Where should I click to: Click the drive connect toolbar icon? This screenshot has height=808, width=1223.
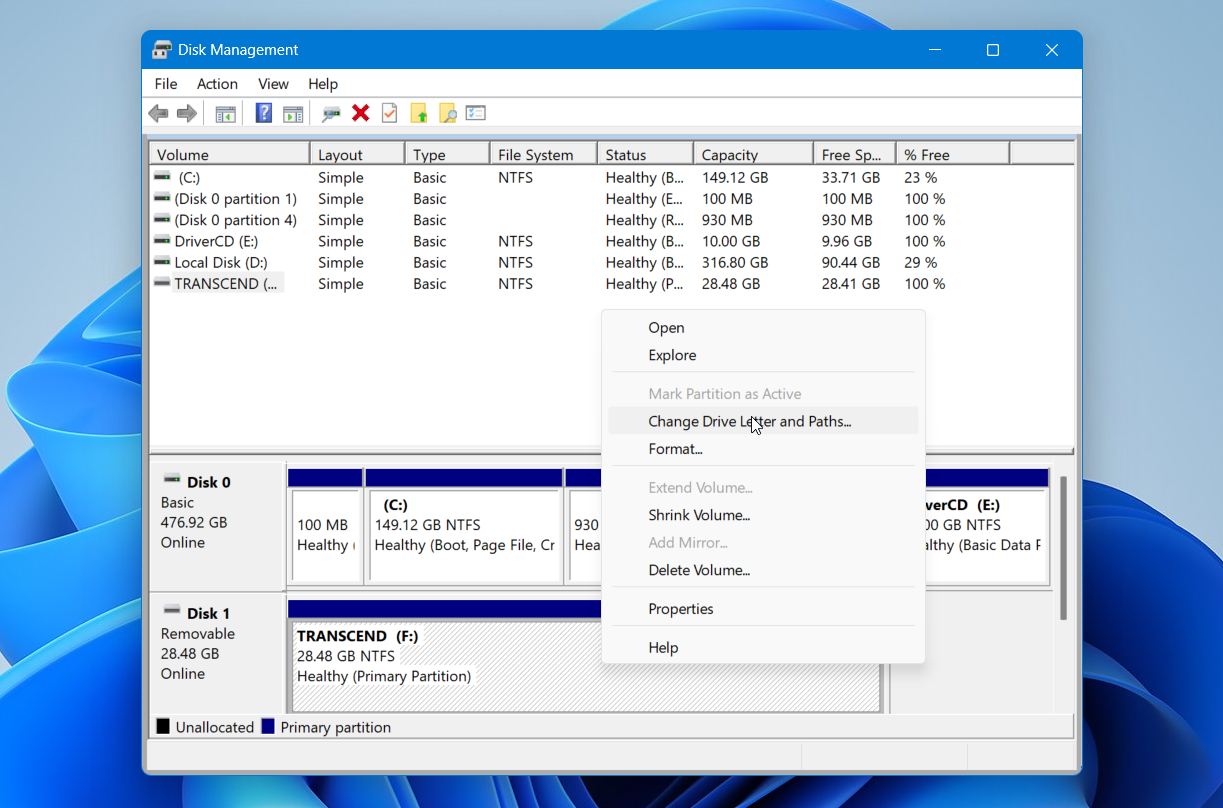(x=331, y=113)
